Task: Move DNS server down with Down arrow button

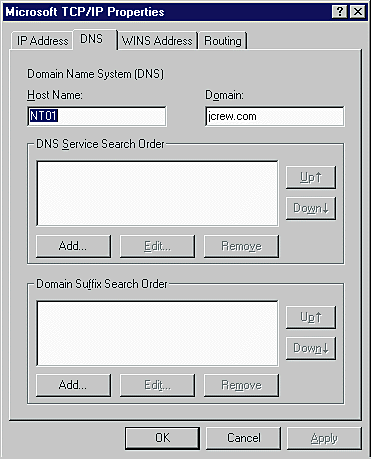Action: click(x=311, y=208)
